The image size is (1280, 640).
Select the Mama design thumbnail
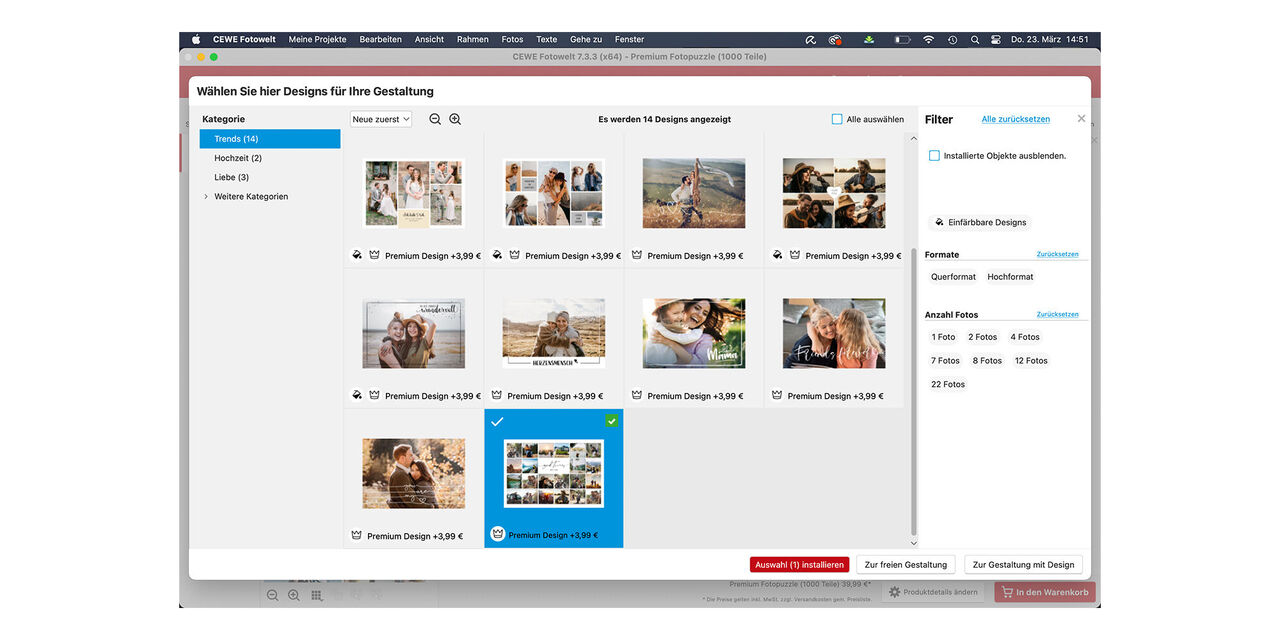(694, 333)
